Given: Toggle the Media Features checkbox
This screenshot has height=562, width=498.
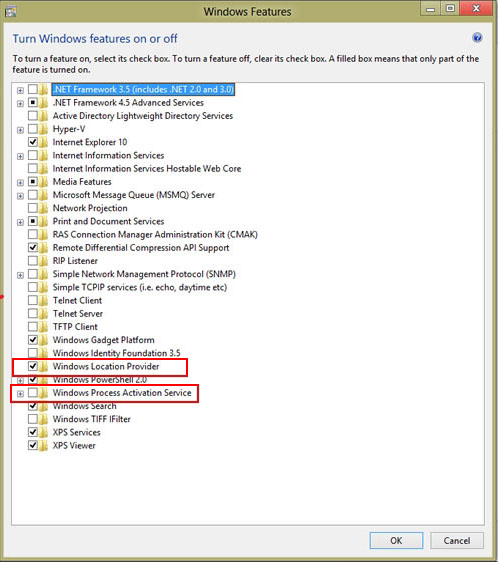Looking at the screenshot, I should (x=33, y=182).
